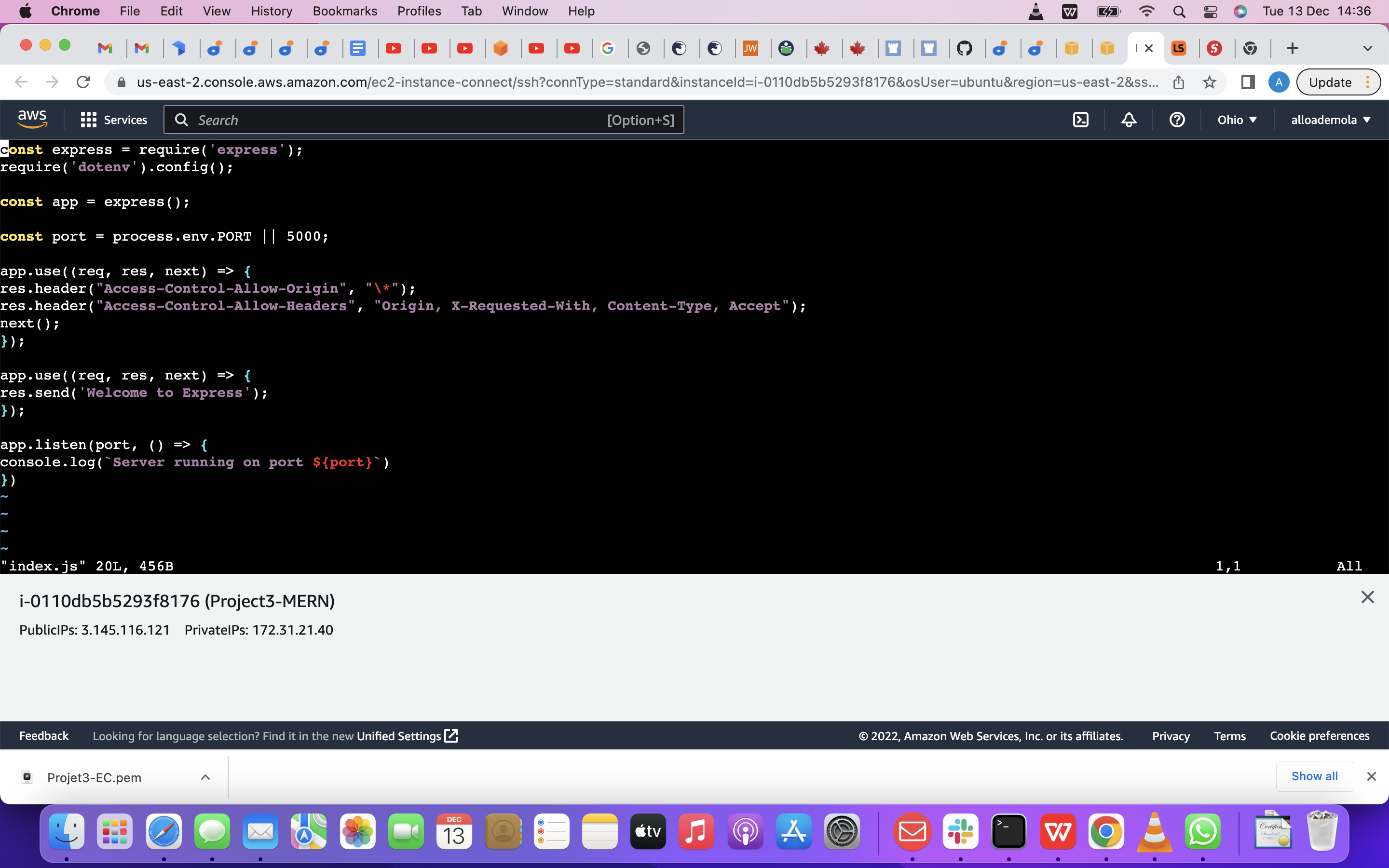Viewport: 1389px width, 868px height.
Task: Bookmark this page with the star icon
Action: (1210, 82)
